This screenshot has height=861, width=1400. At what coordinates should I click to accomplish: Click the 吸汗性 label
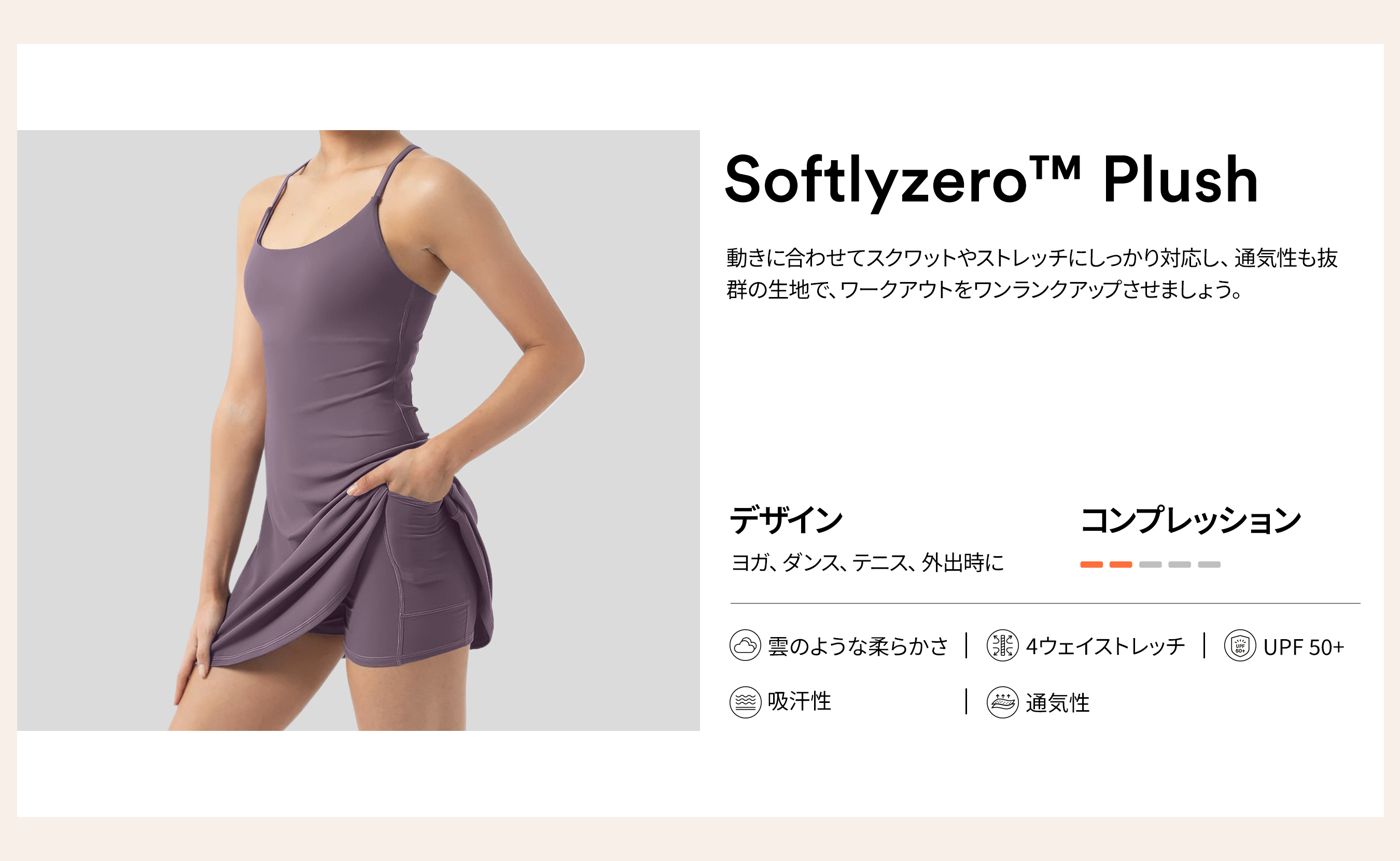click(799, 702)
